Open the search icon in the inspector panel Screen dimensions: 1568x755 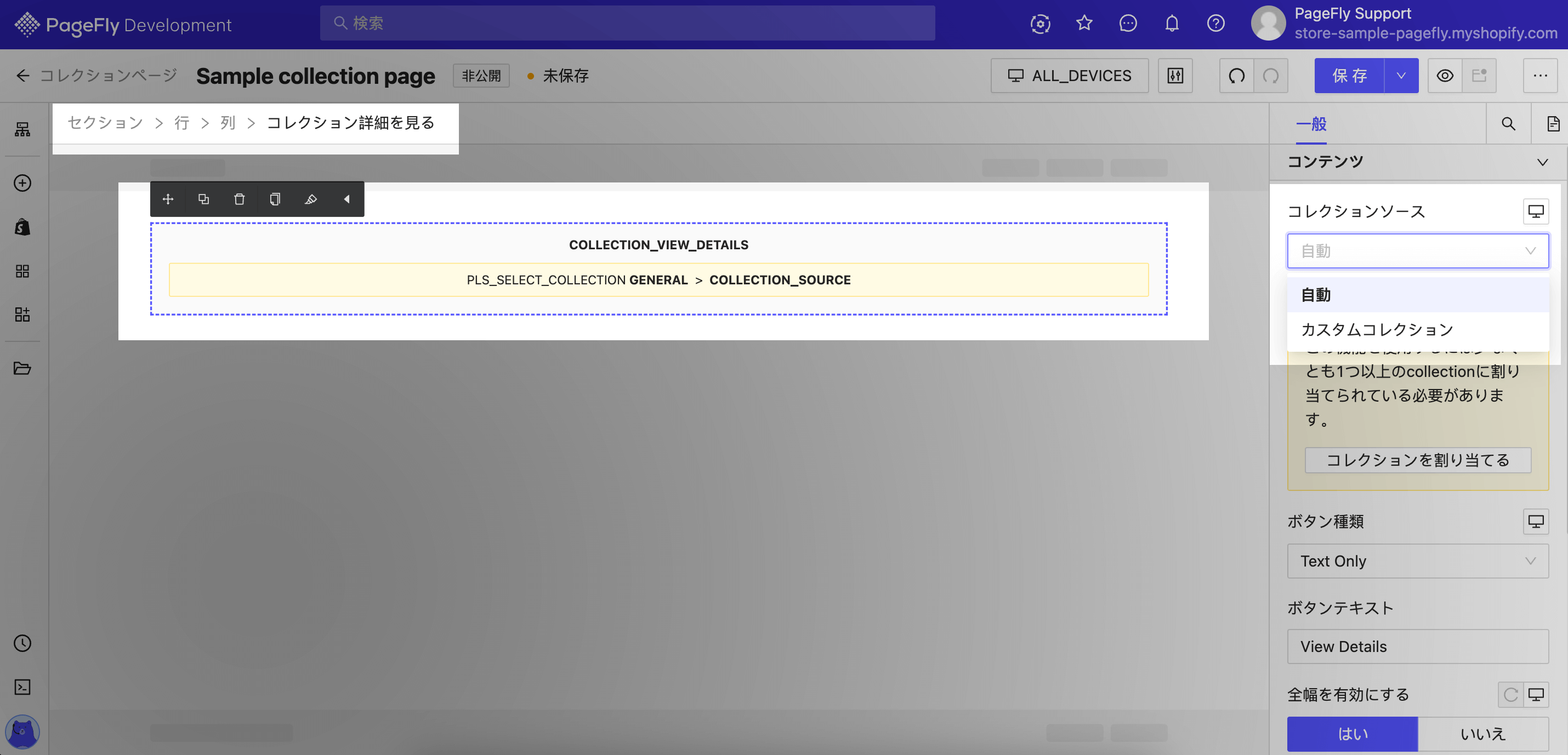pos(1508,123)
